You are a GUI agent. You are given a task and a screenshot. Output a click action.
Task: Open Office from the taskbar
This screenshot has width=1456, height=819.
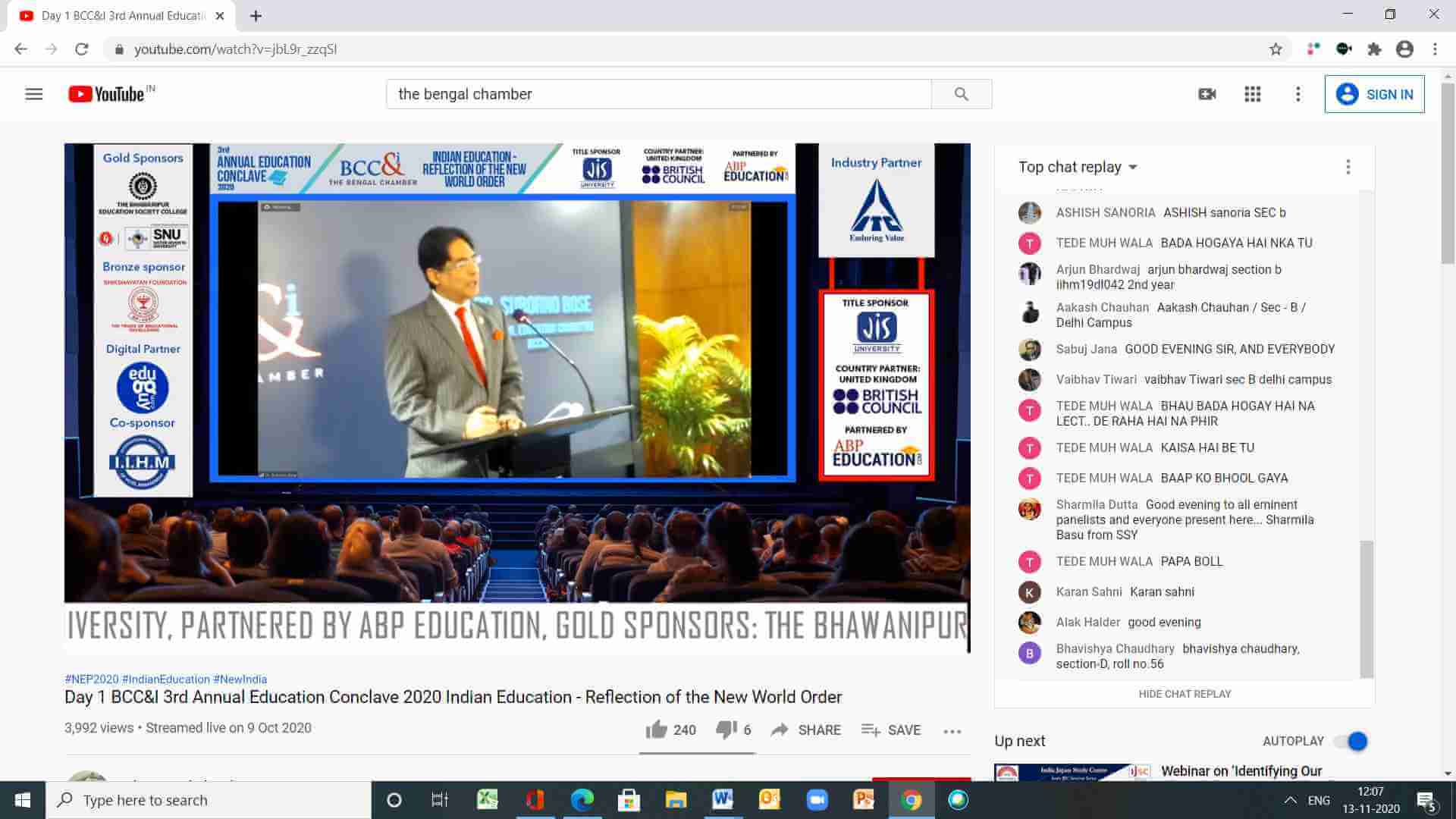click(x=535, y=800)
